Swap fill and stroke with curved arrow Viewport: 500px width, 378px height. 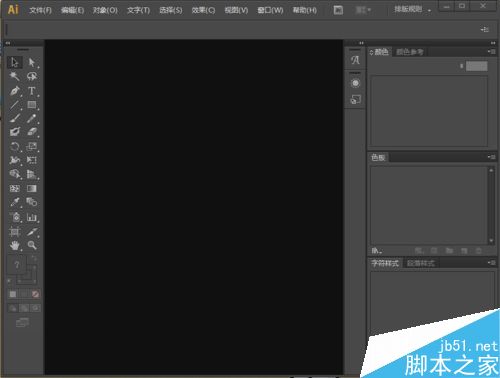[34, 258]
